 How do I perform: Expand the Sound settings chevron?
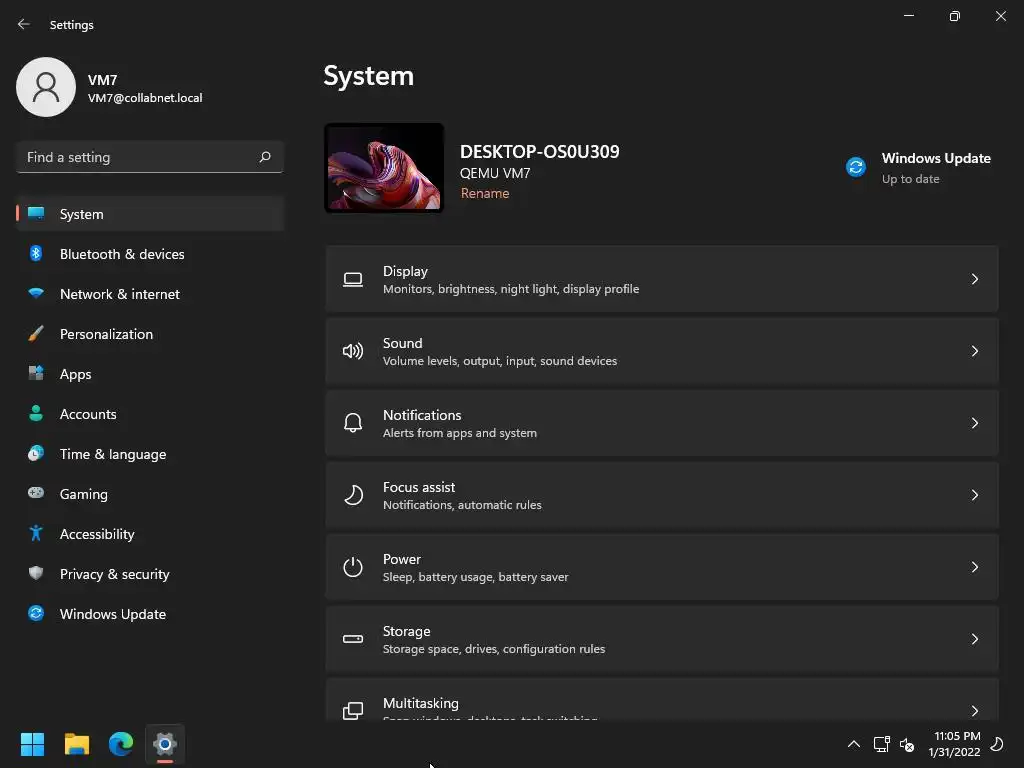pyautogui.click(x=974, y=351)
